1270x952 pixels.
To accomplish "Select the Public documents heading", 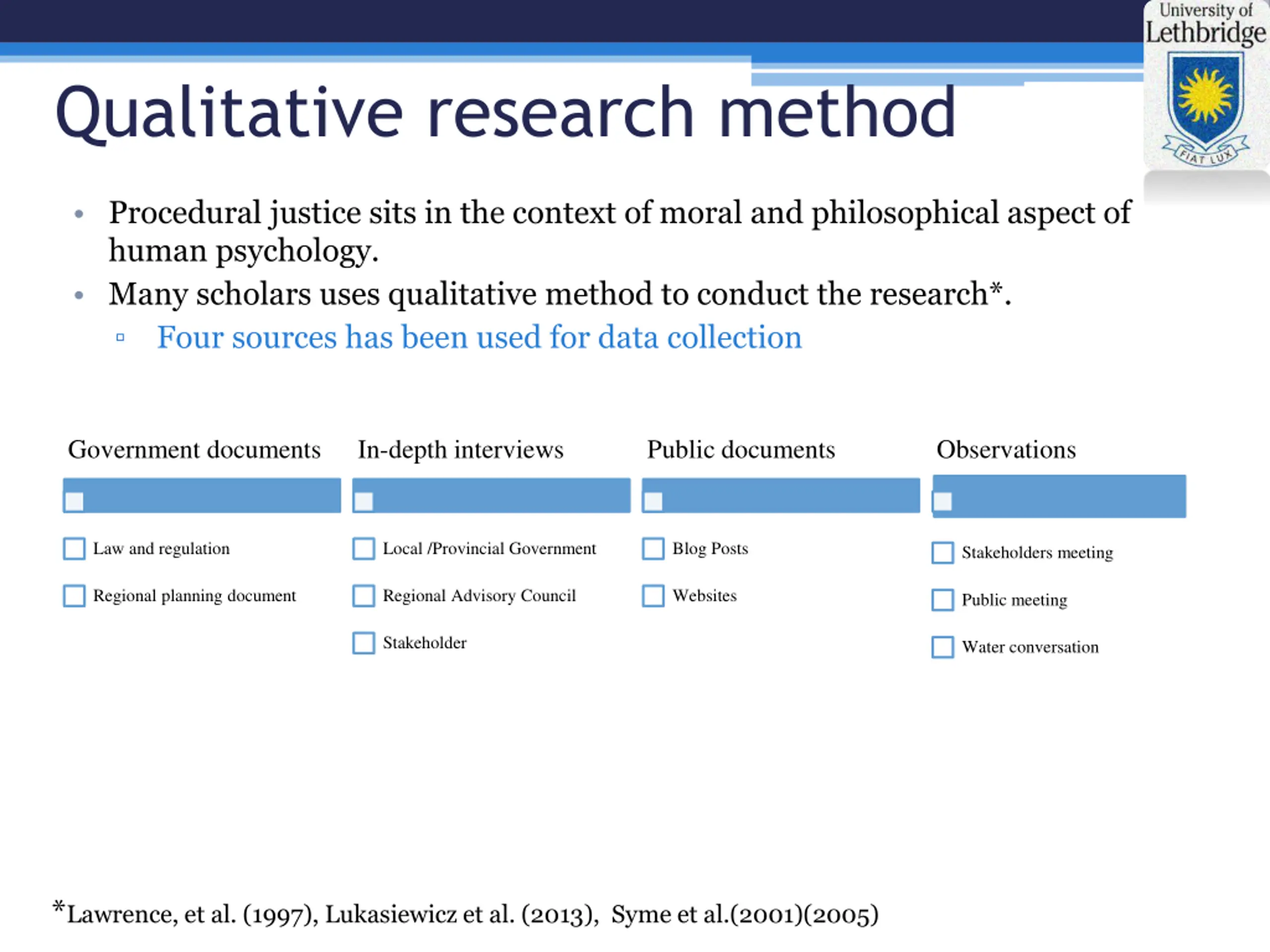I will (741, 450).
